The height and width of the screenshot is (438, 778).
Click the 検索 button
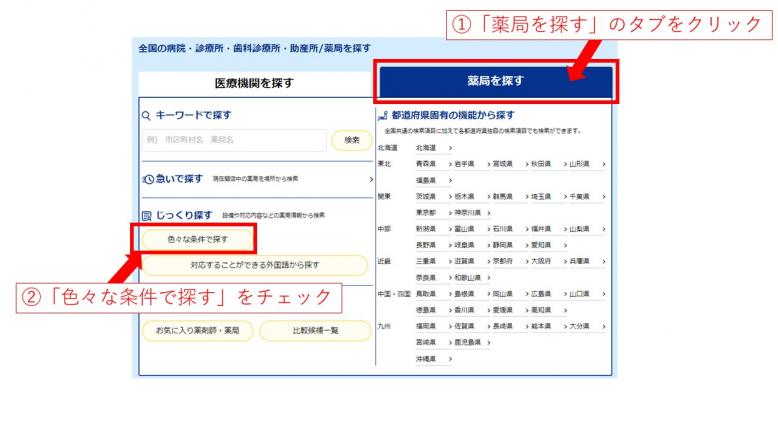352,140
